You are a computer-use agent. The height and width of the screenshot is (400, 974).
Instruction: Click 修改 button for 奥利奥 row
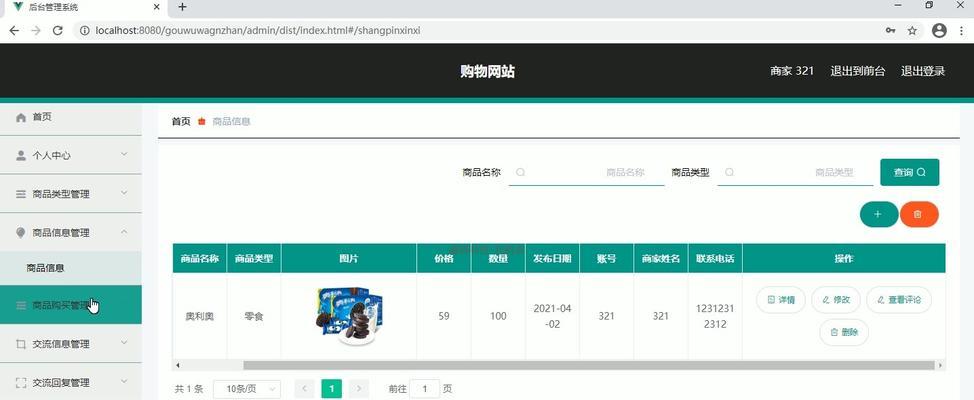point(836,300)
